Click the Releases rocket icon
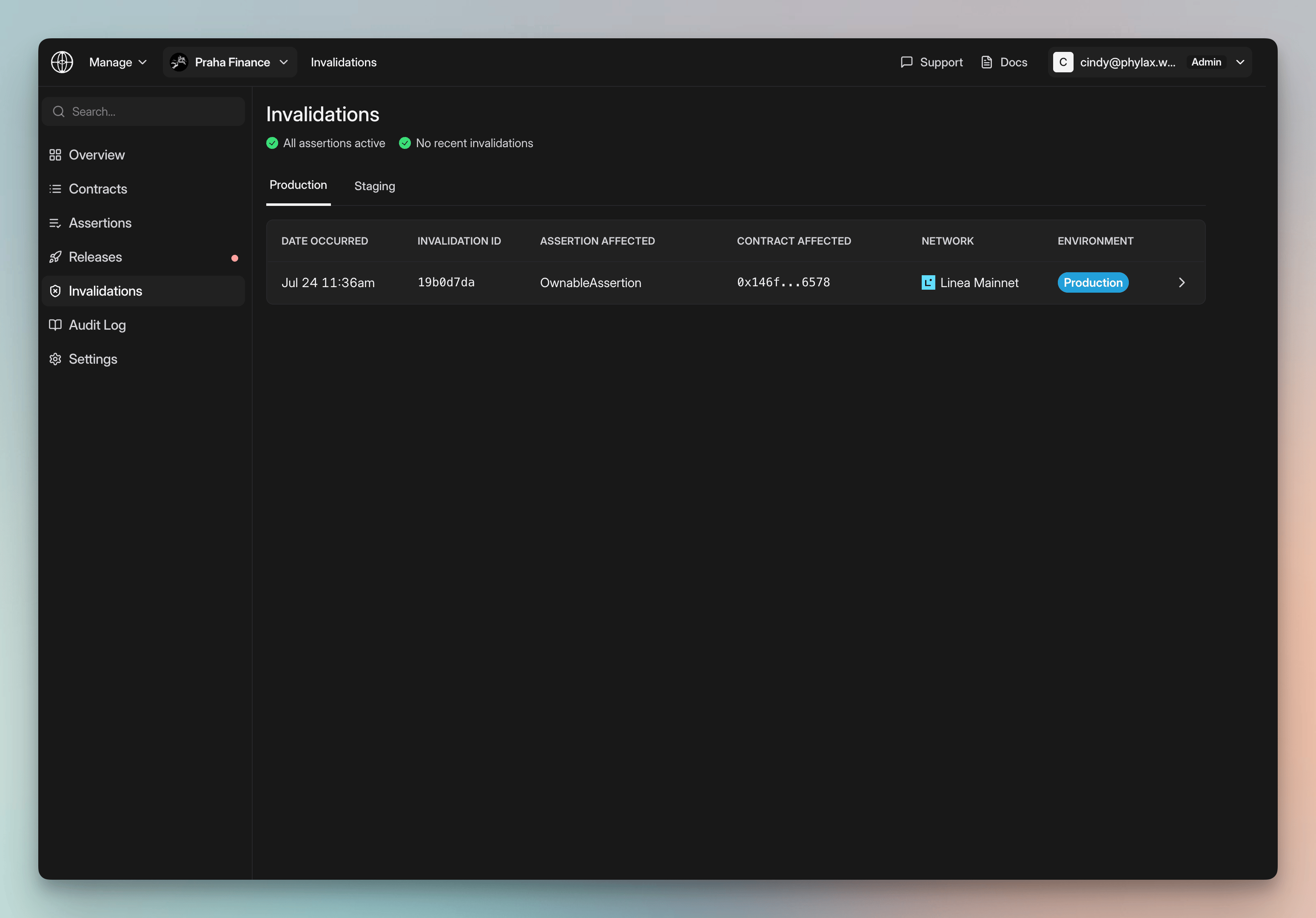This screenshot has height=918, width=1316. (55, 257)
